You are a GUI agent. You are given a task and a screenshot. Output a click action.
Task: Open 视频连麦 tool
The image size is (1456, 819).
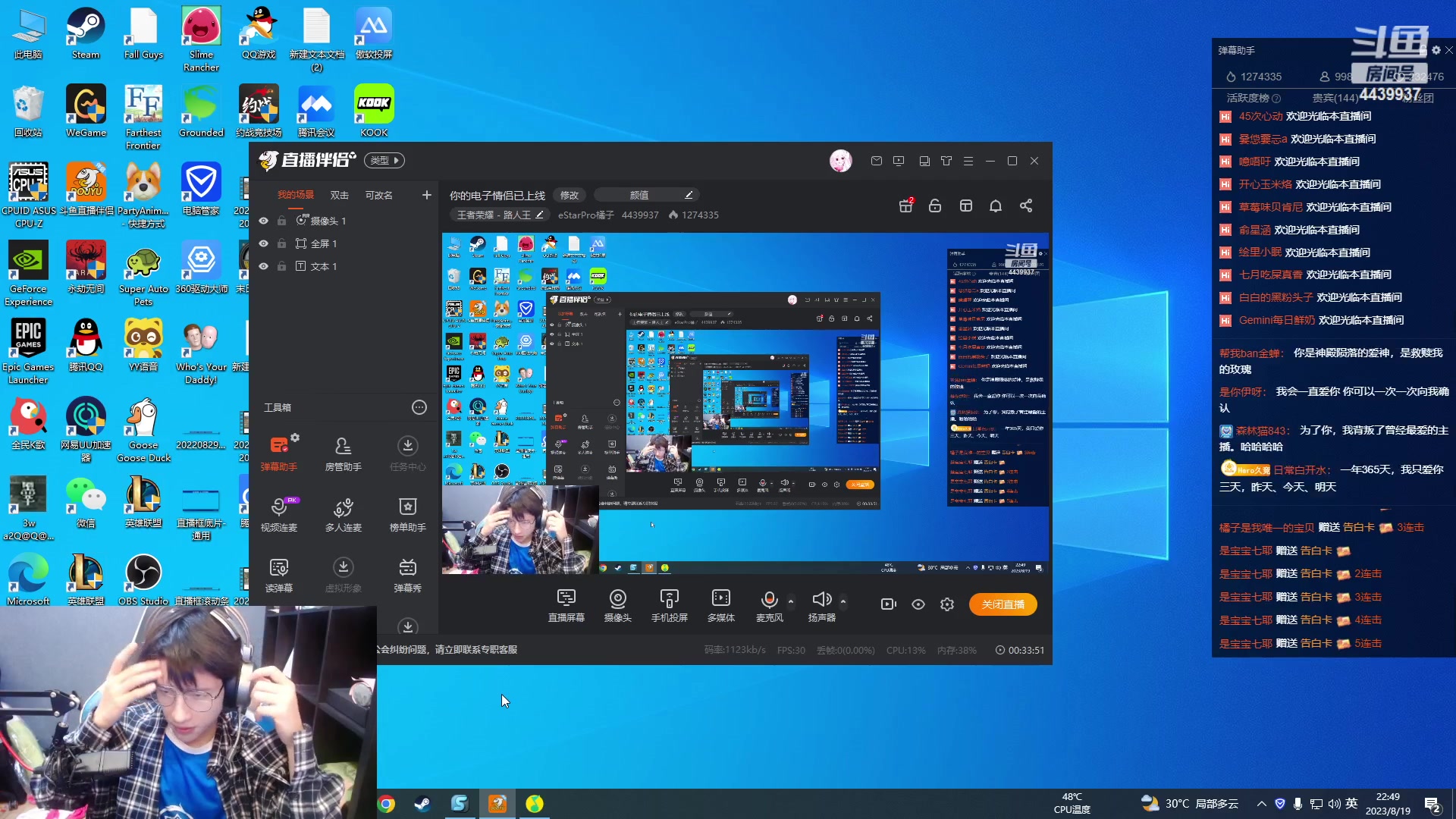(279, 513)
